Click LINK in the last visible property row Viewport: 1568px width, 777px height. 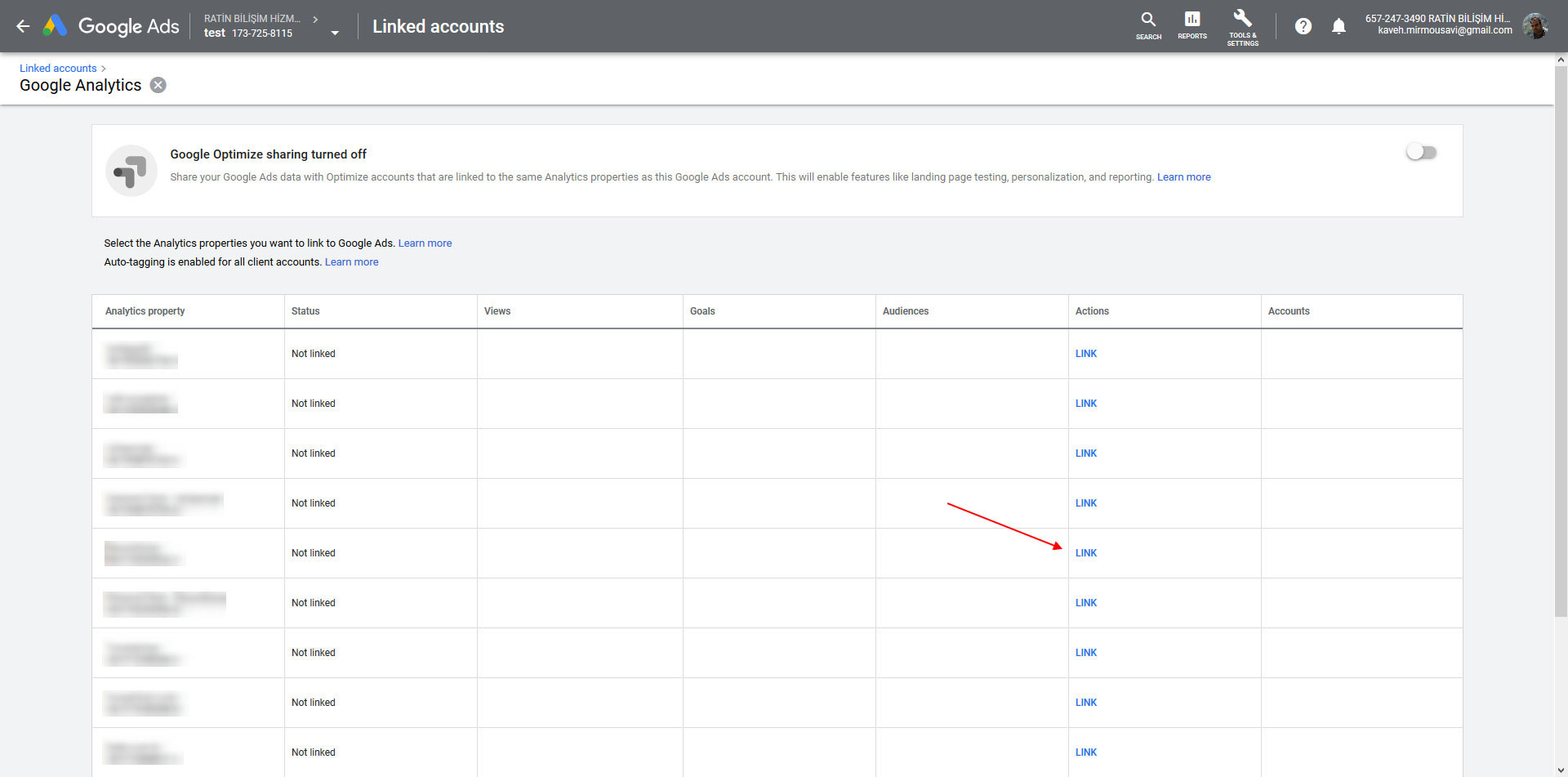pyautogui.click(x=1085, y=752)
